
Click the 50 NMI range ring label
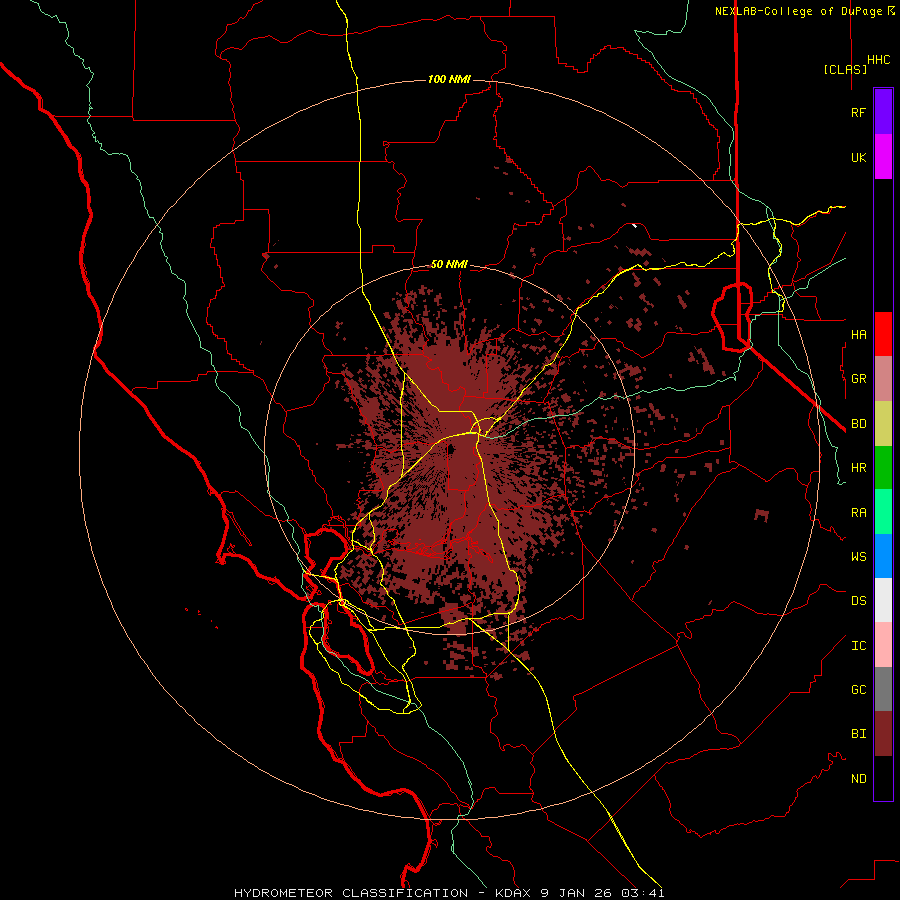point(449,264)
